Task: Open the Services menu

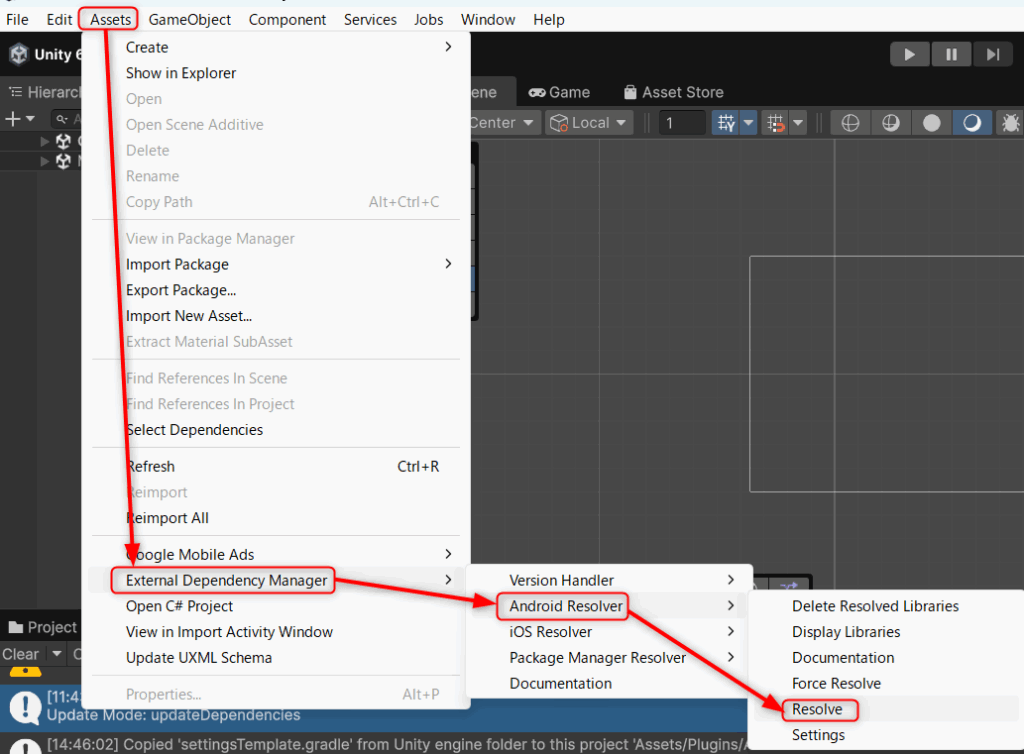Action: pyautogui.click(x=370, y=20)
